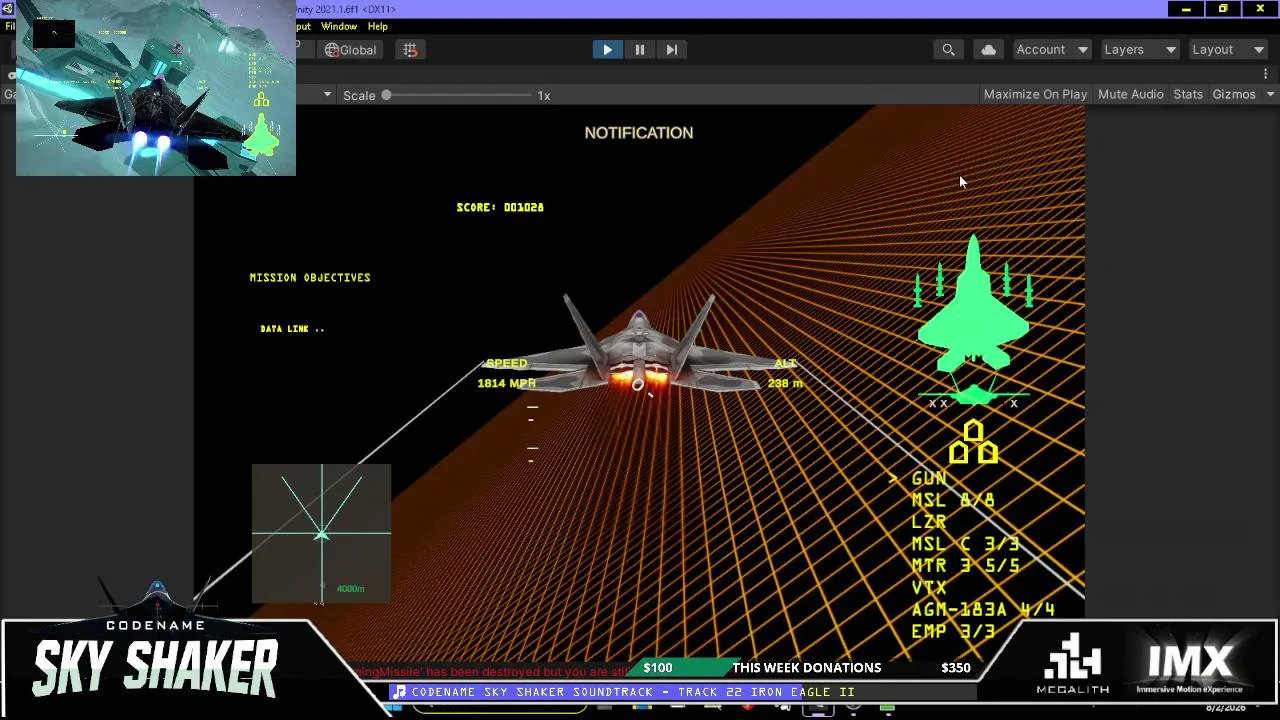The width and height of the screenshot is (1280, 720).
Task: Click the soundtrack music note icon
Action: (x=399, y=692)
